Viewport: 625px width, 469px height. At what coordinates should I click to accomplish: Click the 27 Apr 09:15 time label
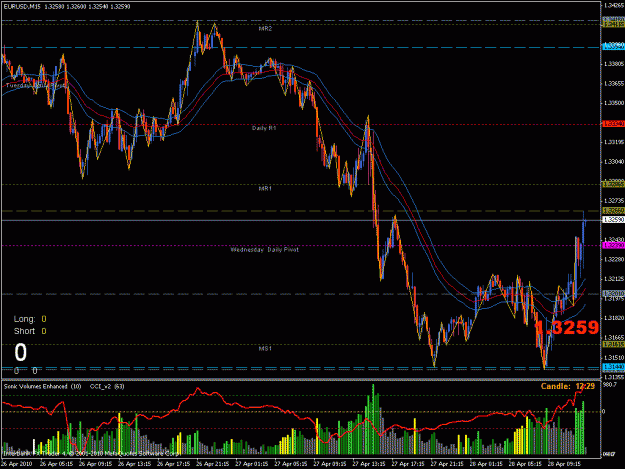pos(330,464)
